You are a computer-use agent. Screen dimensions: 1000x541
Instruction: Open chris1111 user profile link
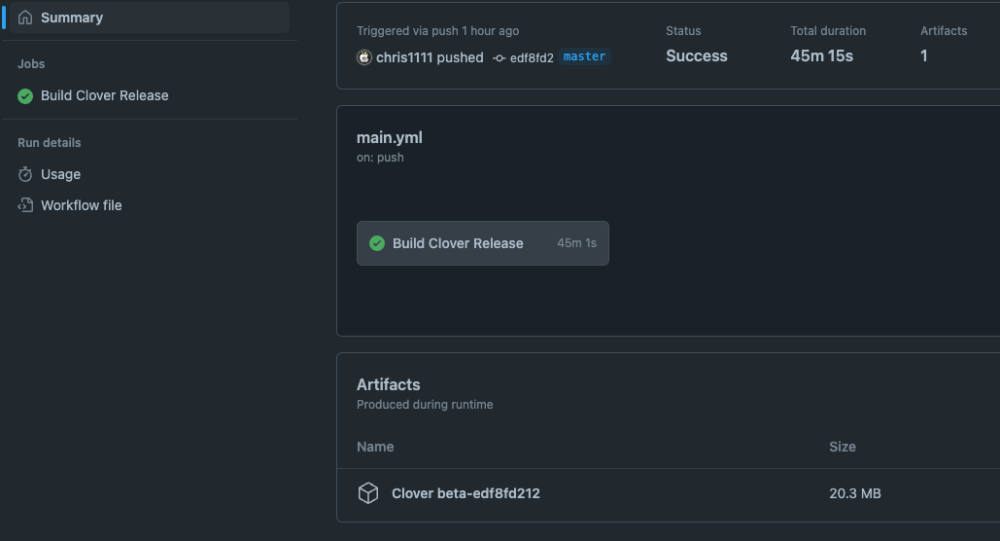tap(404, 57)
